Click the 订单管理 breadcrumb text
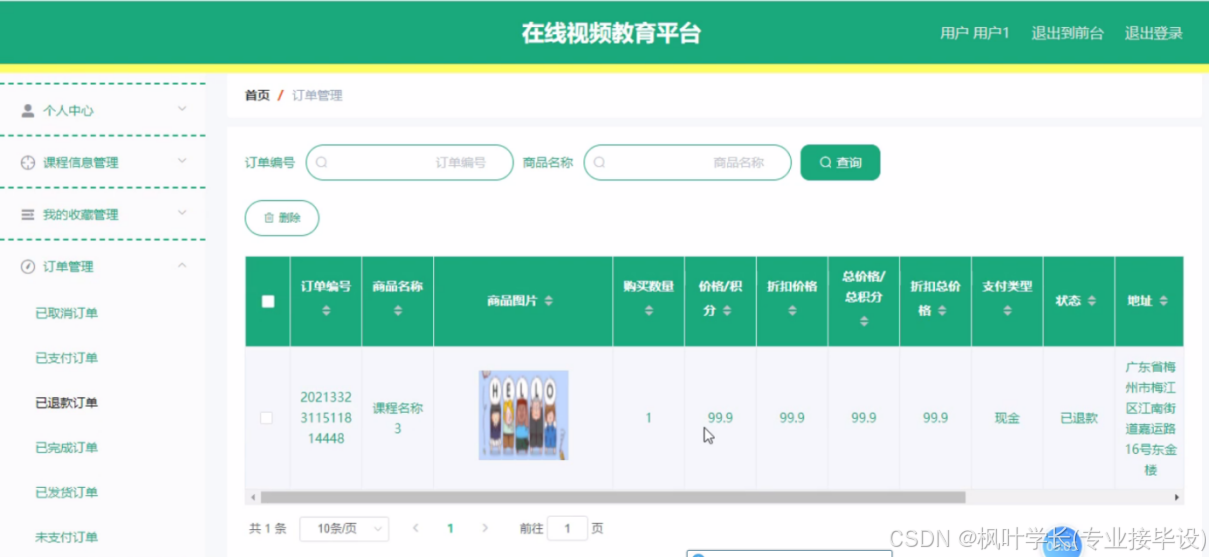Viewport: 1210px width, 558px height. [317, 96]
